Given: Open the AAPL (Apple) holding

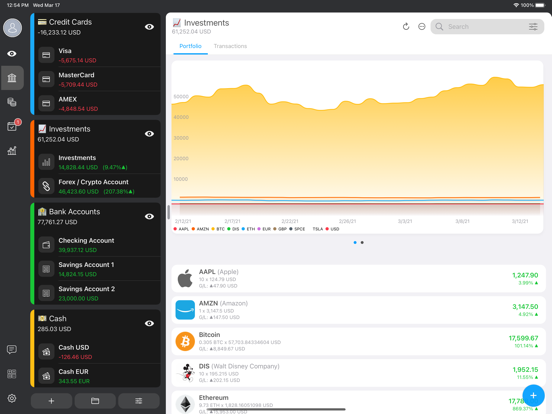Looking at the screenshot, I should [358, 278].
